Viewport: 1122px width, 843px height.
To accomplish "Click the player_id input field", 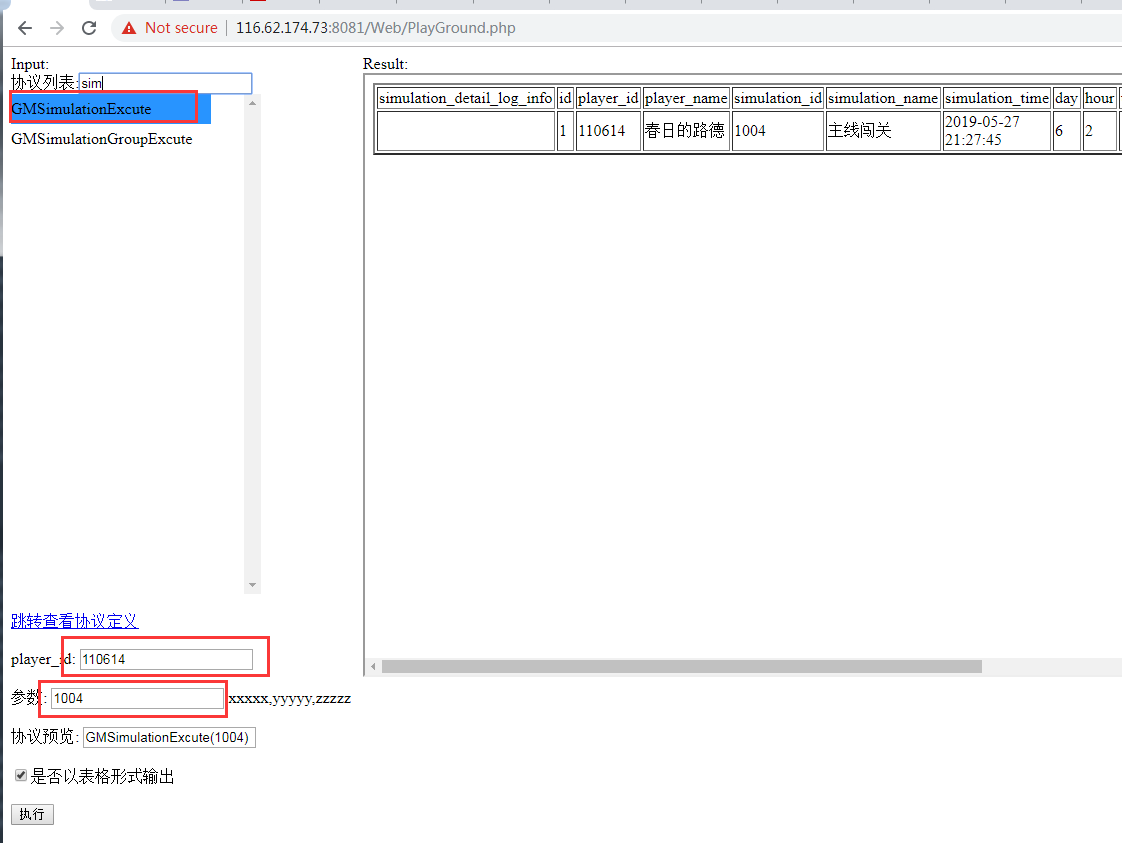I will click(x=166, y=659).
